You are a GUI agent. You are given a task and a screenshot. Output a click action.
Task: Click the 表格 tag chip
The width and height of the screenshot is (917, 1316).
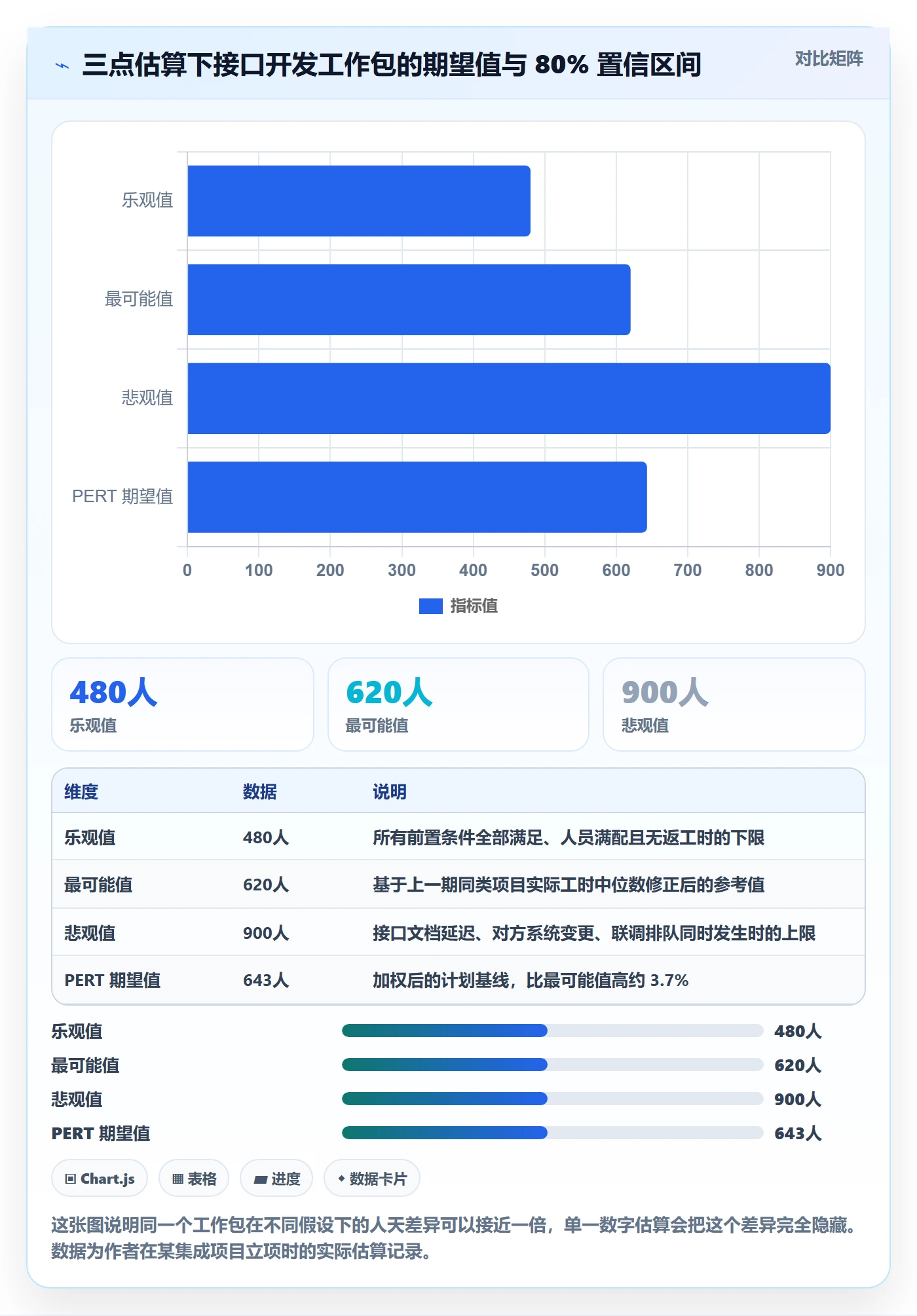(x=194, y=1179)
